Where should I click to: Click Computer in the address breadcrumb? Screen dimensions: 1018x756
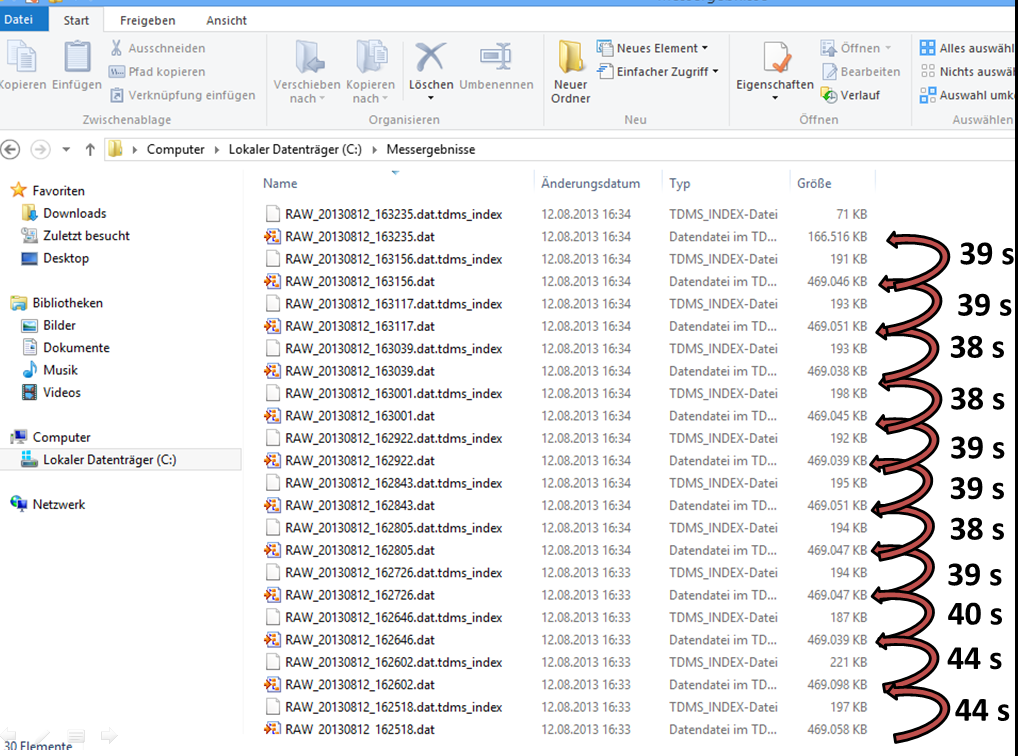click(175, 149)
